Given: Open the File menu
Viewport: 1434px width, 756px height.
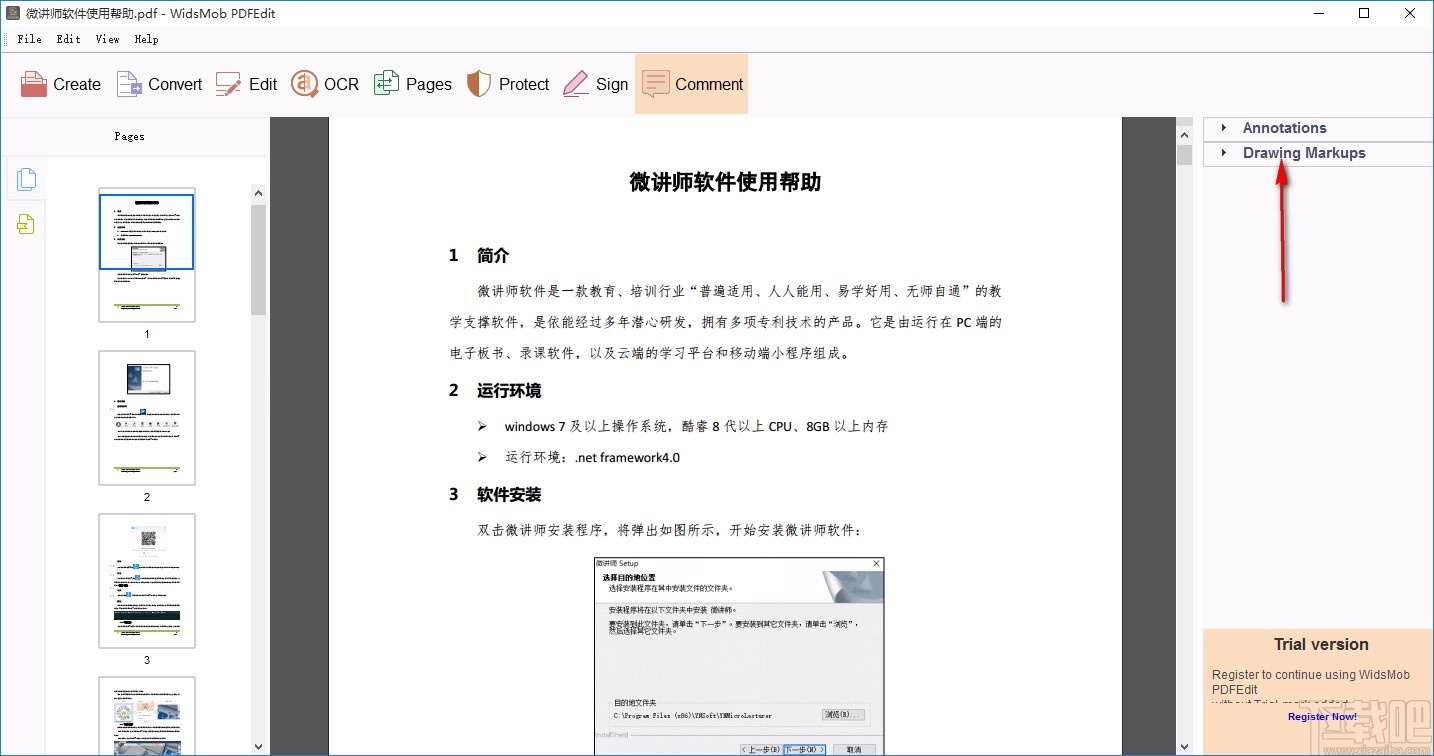Looking at the screenshot, I should click(x=29, y=39).
